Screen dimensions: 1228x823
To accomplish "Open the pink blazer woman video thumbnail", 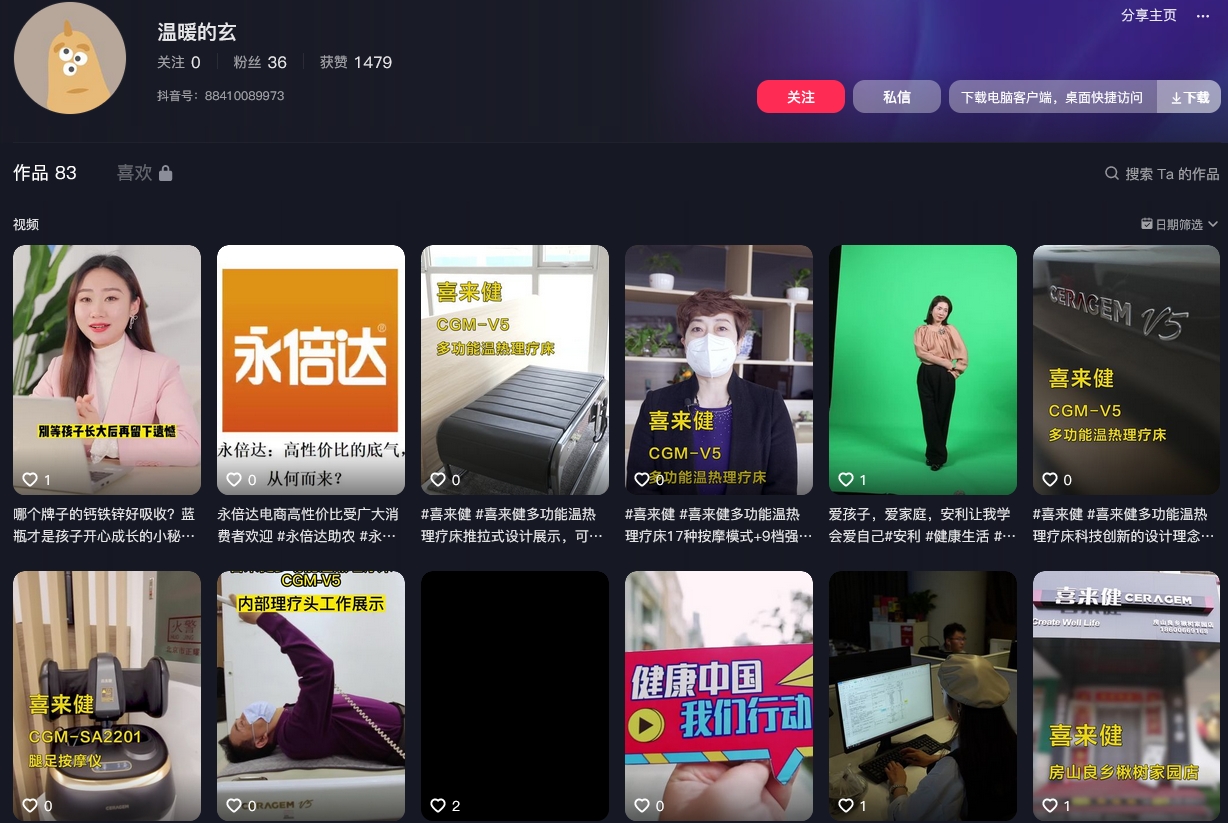I will (x=107, y=370).
